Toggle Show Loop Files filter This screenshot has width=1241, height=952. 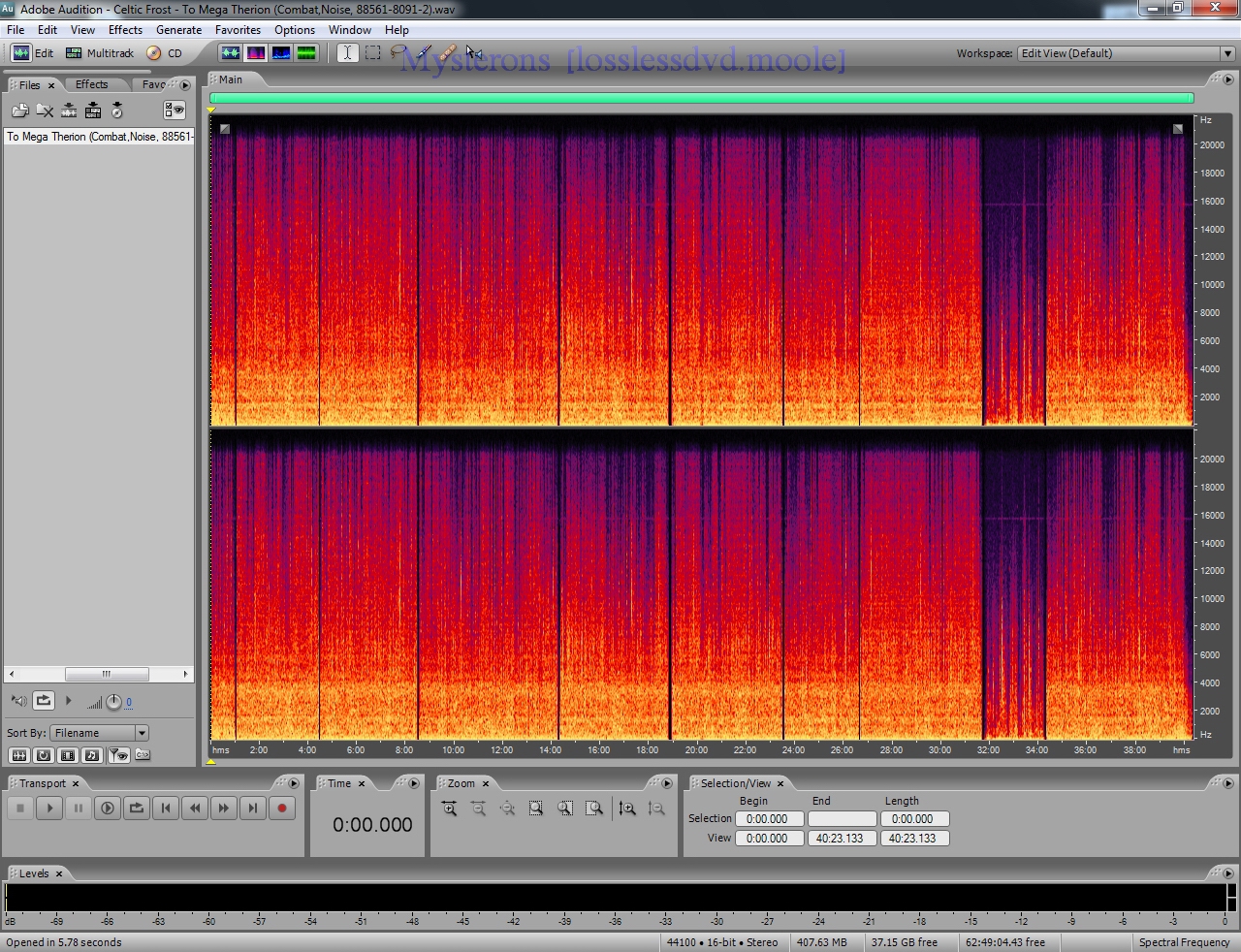tap(44, 755)
